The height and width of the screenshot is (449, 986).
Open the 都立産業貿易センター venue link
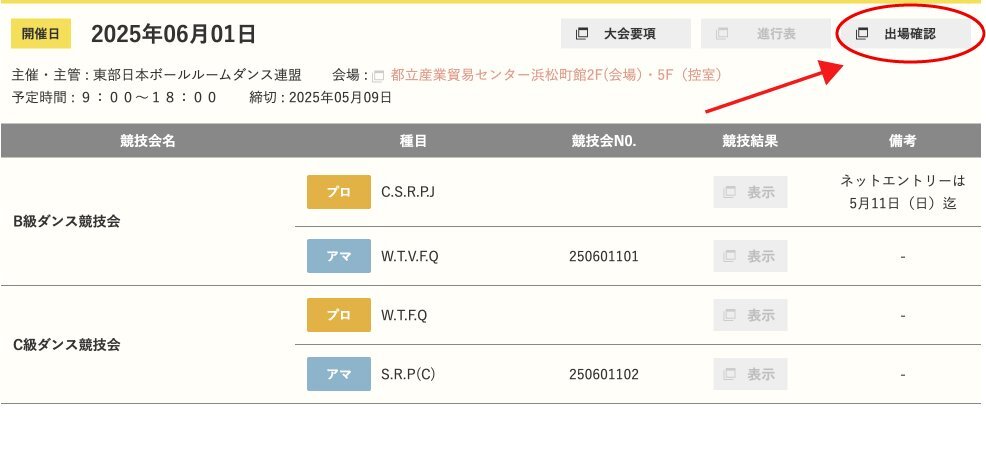click(556, 75)
